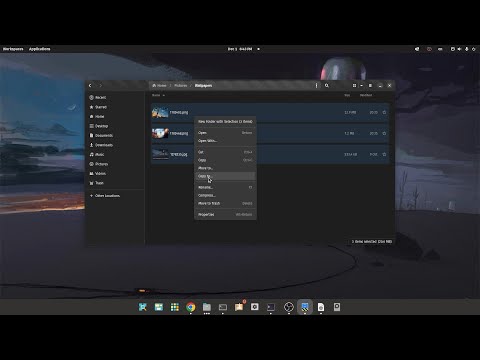The image size is (480, 360).
Task: Open the hamburger main menu
Action: (x=370, y=86)
